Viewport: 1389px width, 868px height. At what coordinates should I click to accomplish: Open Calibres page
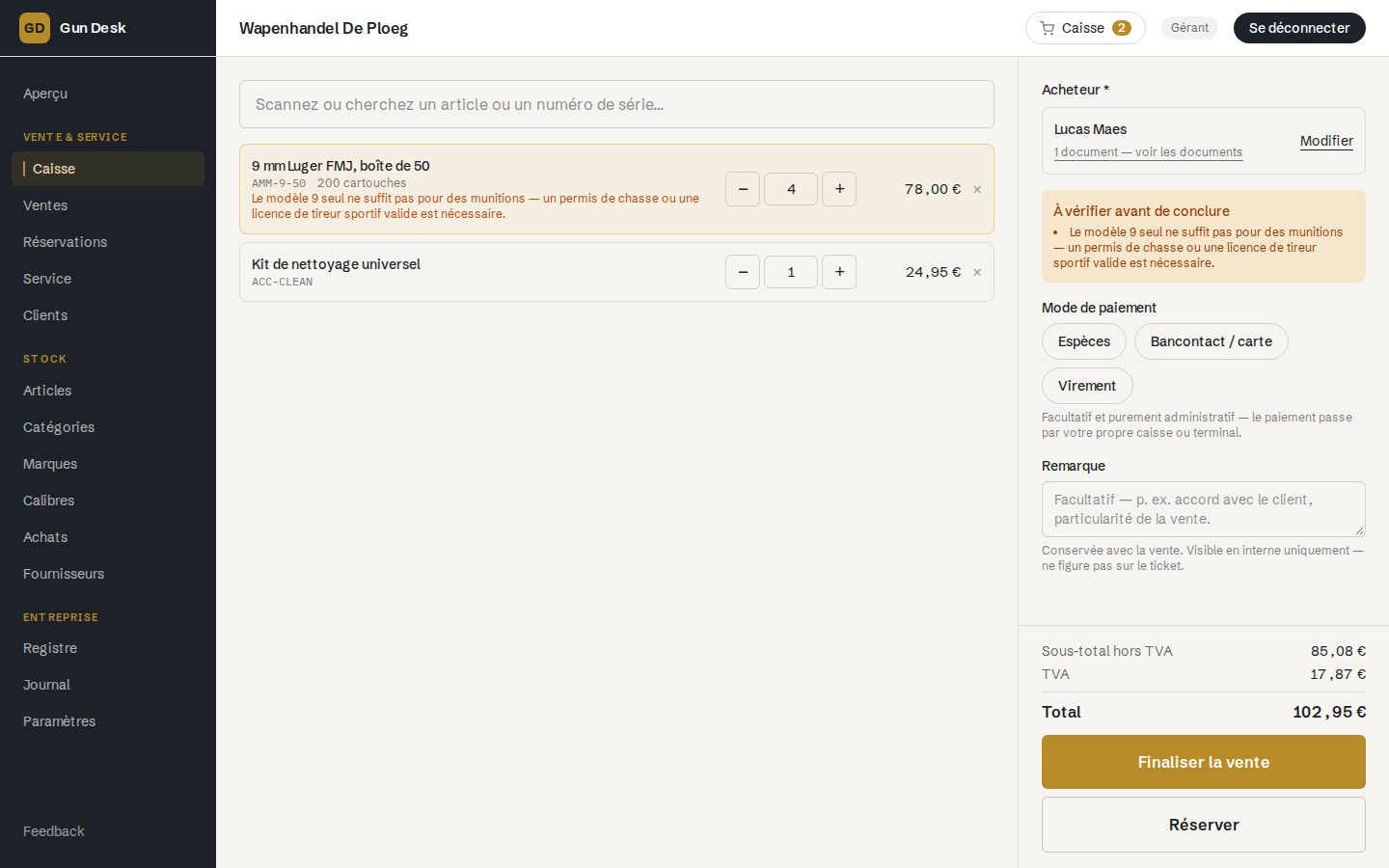[108, 501]
